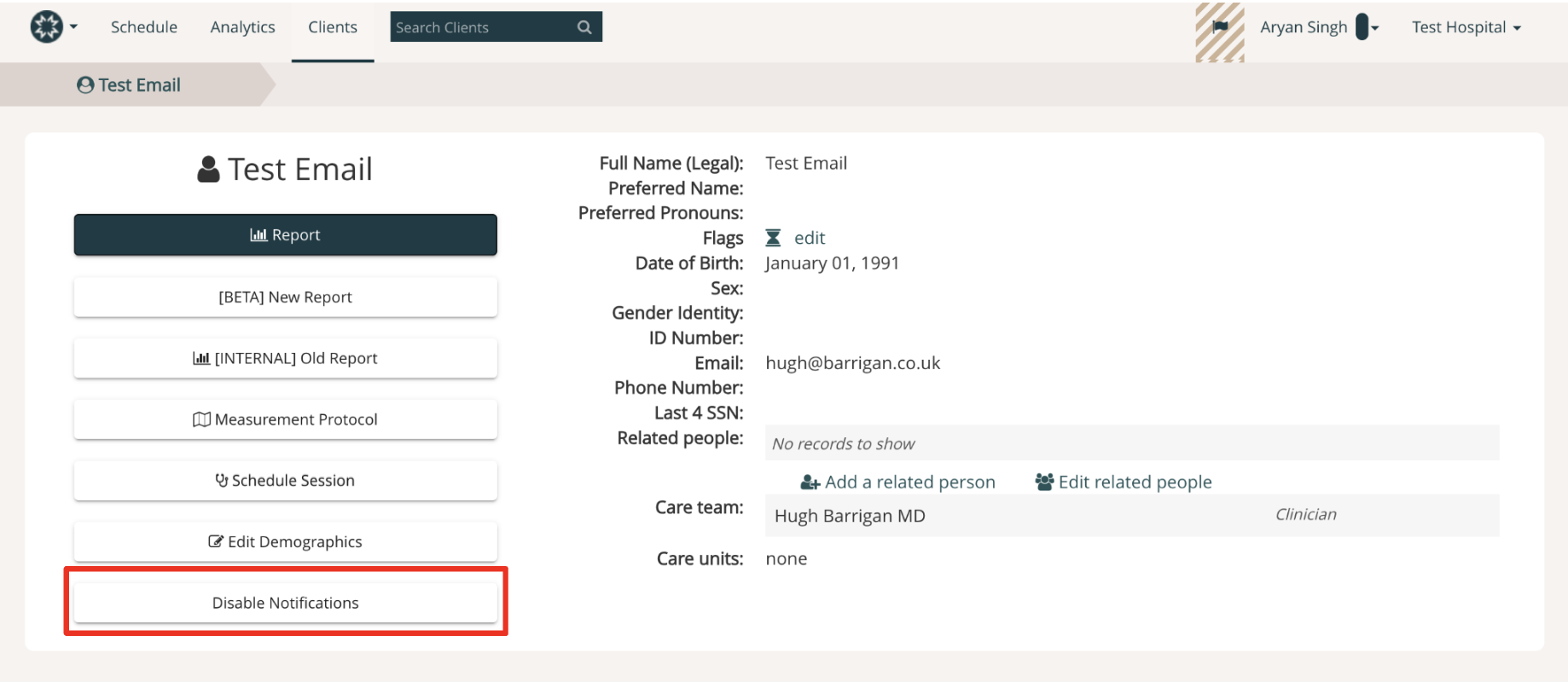Screen dimensions: 1568x682
Task: Click the app logo icon
Action: [x=46, y=26]
